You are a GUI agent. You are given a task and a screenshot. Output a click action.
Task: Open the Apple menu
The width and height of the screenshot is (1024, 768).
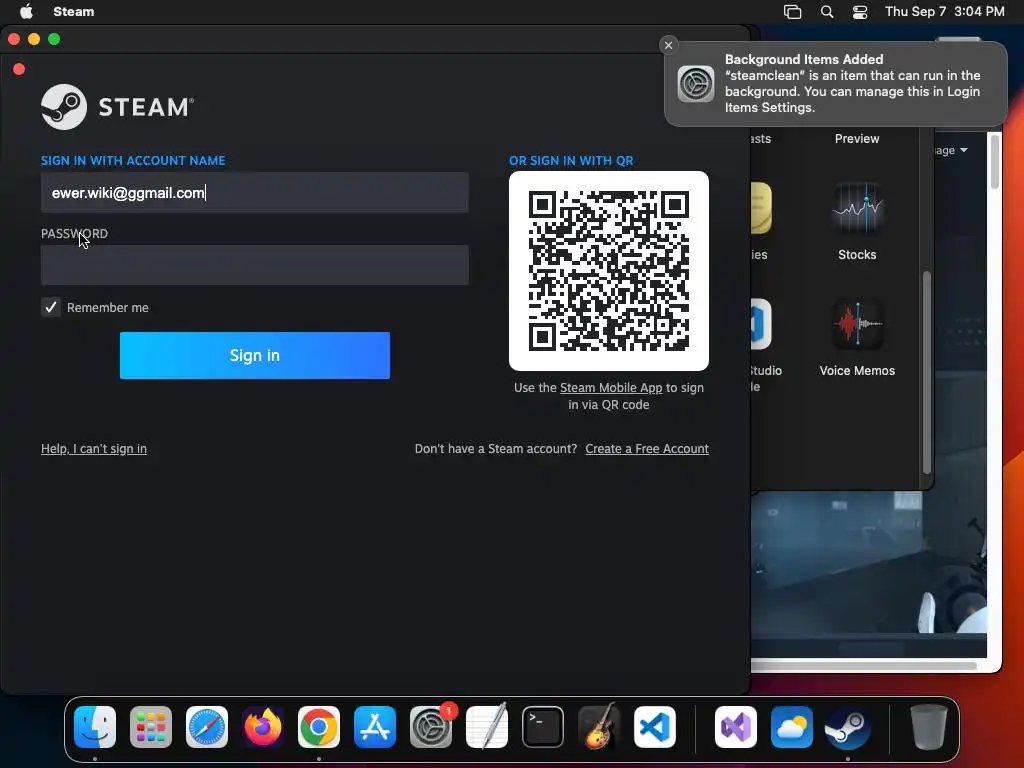26,11
